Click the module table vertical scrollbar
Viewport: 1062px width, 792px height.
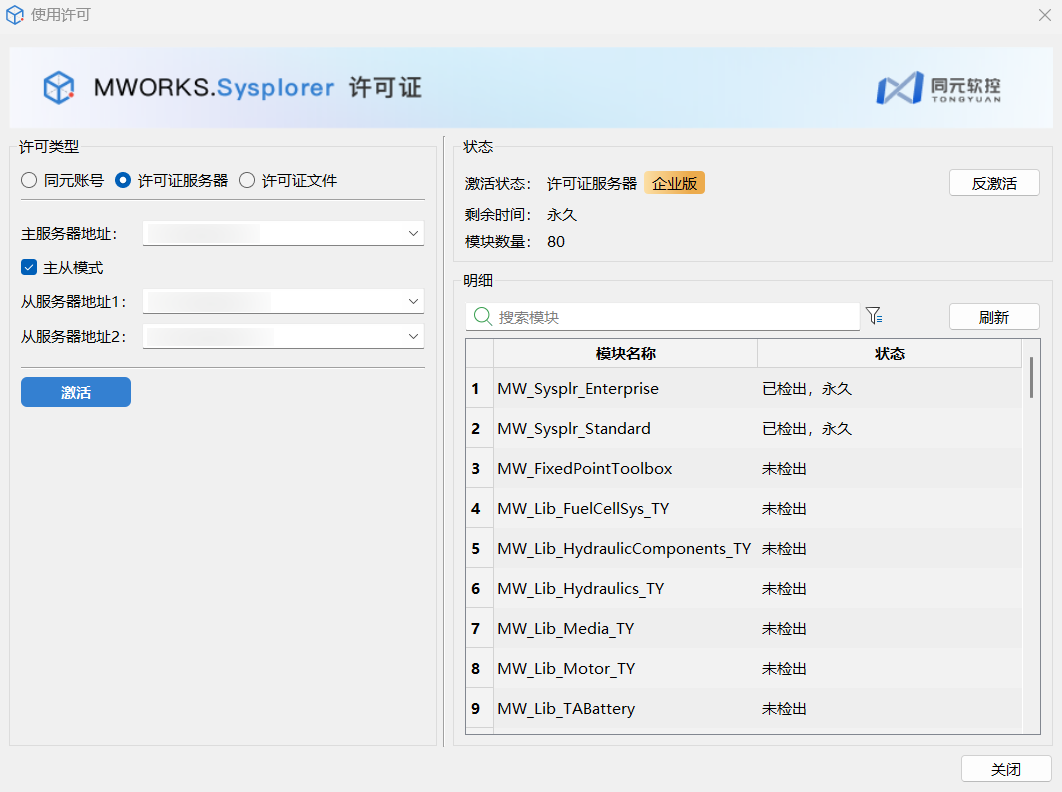[1030, 378]
